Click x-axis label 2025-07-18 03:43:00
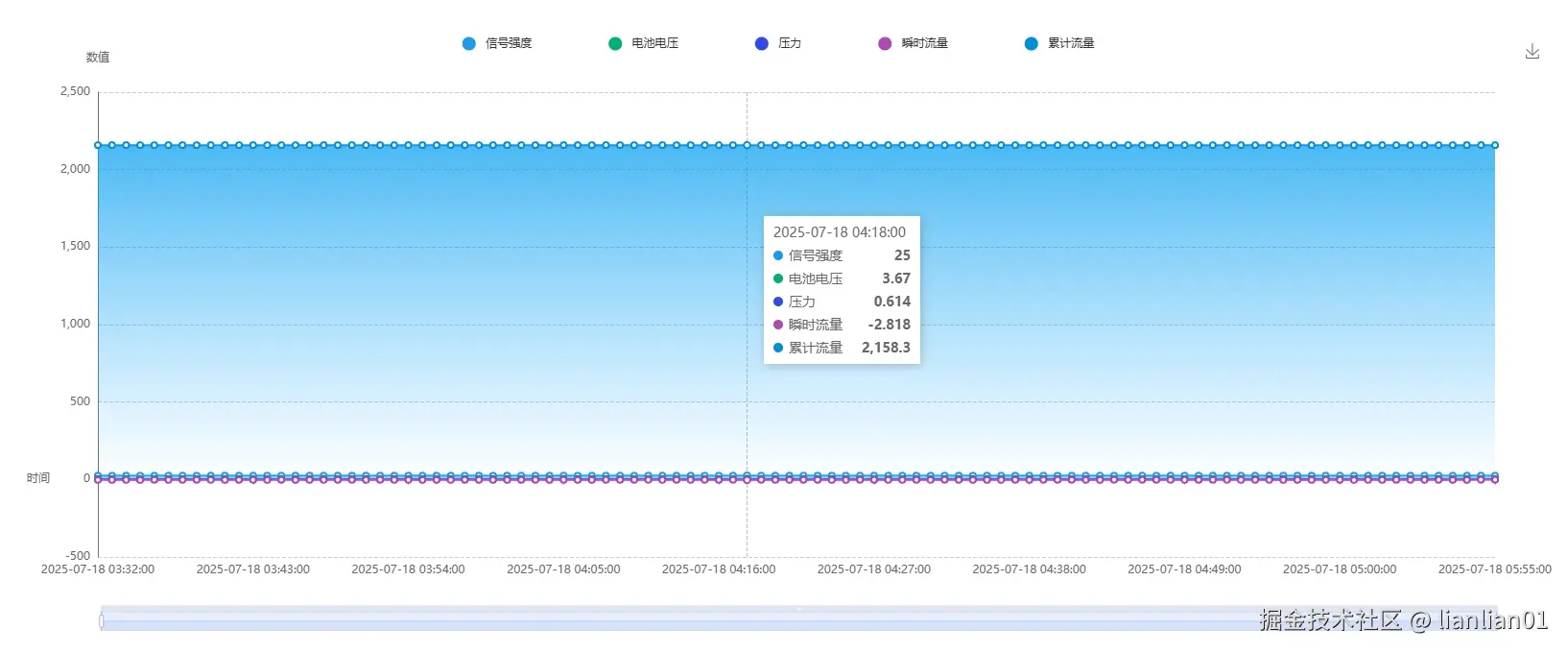 (x=253, y=569)
